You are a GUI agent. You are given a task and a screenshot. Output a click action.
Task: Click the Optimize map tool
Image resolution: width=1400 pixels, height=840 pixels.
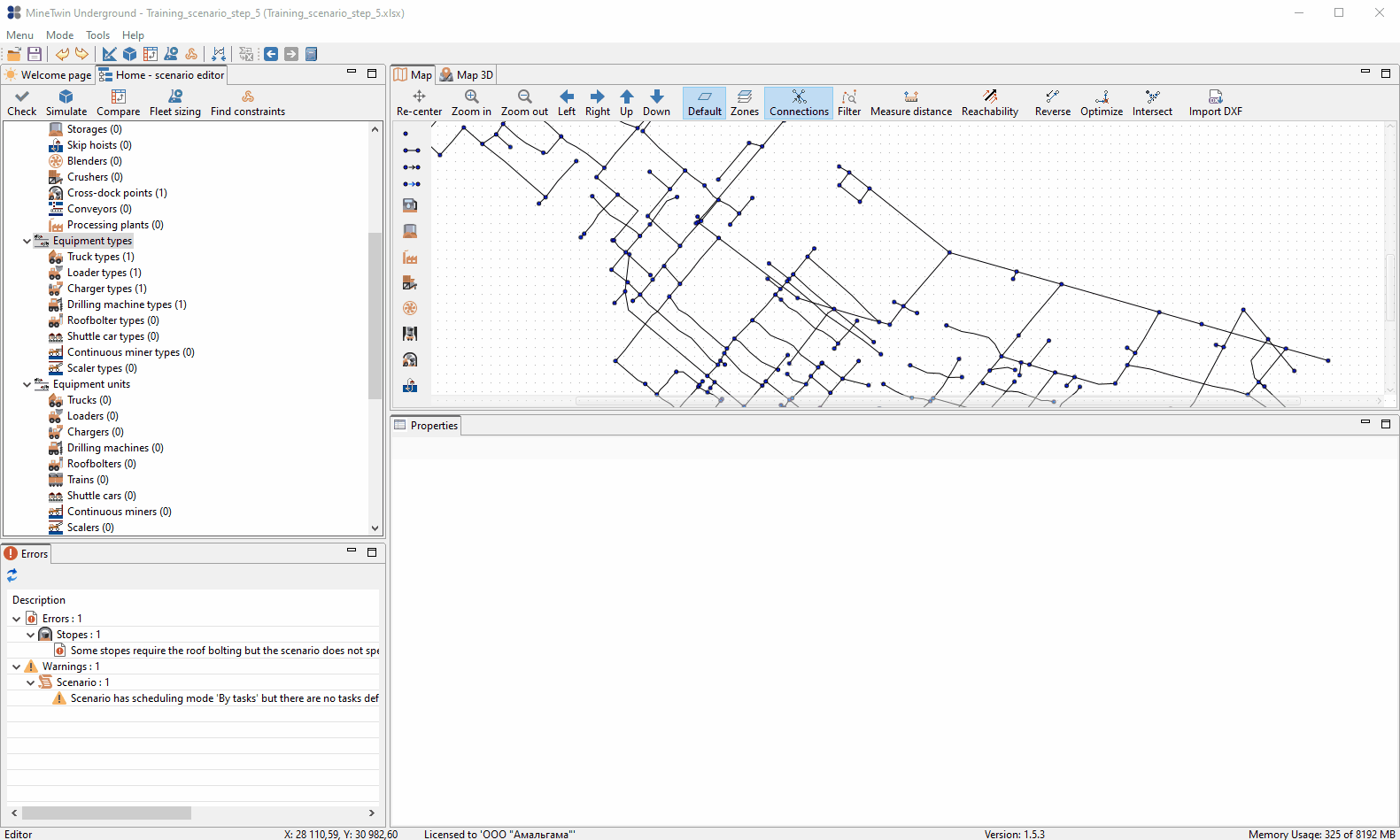click(1102, 103)
